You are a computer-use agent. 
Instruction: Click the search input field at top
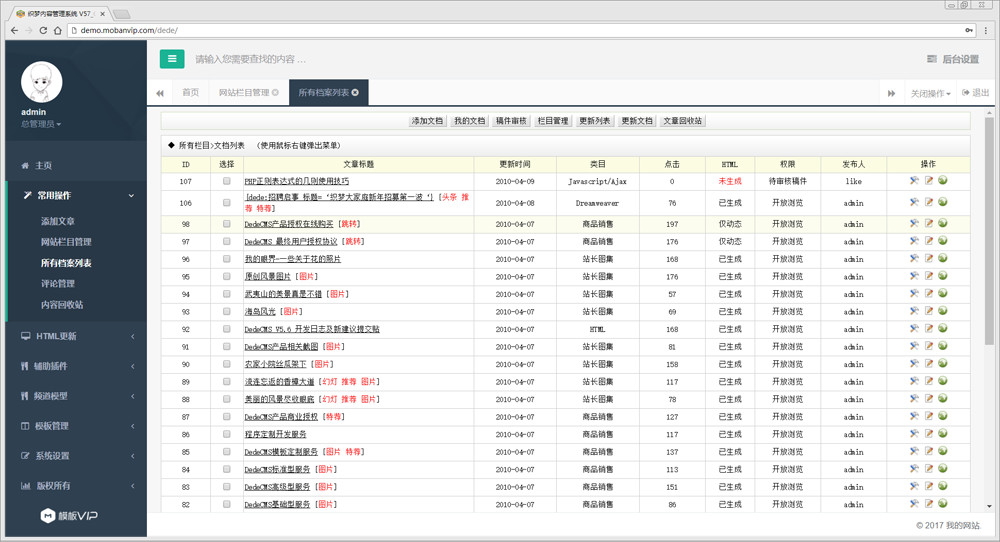(x=251, y=59)
